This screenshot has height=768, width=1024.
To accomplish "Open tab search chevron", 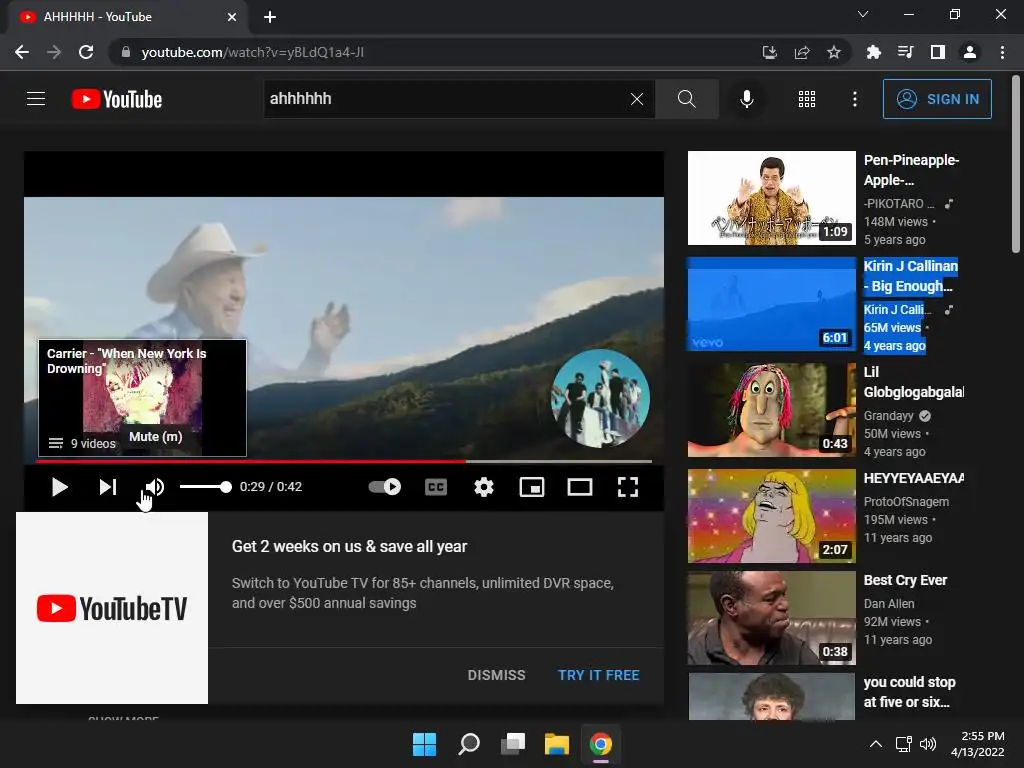I will (863, 14).
